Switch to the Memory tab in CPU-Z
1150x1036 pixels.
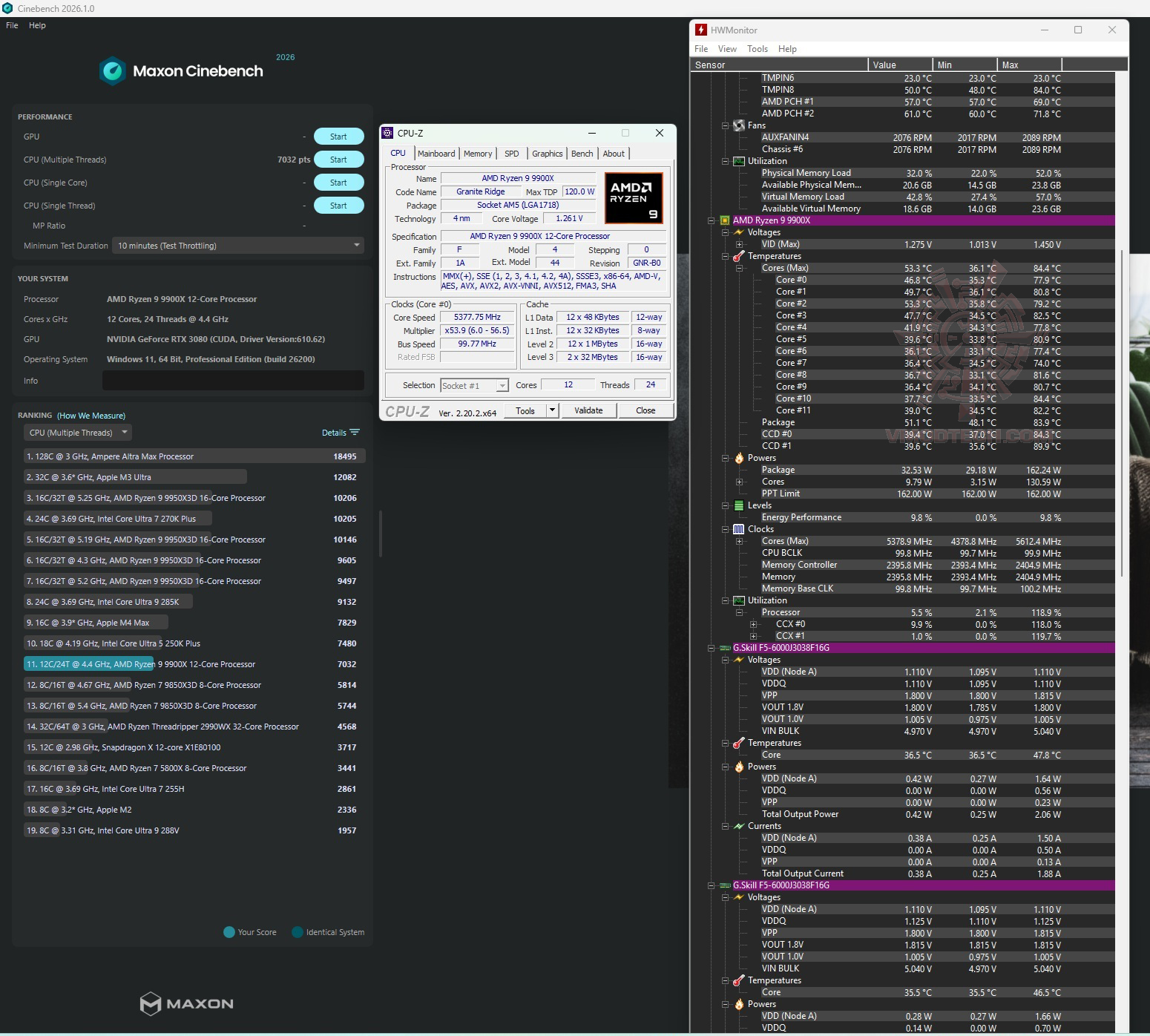(x=478, y=154)
